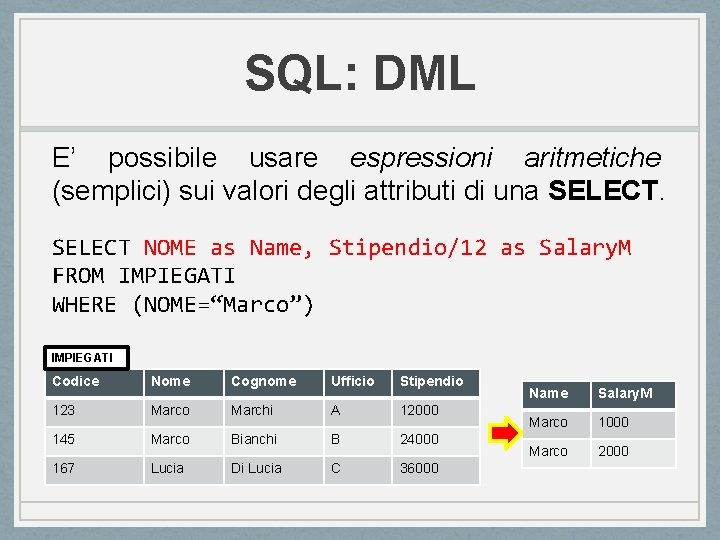Screen dimensions: 720x540
Task: Click the italic word "aritmetiche"
Action: [x=592, y=158]
